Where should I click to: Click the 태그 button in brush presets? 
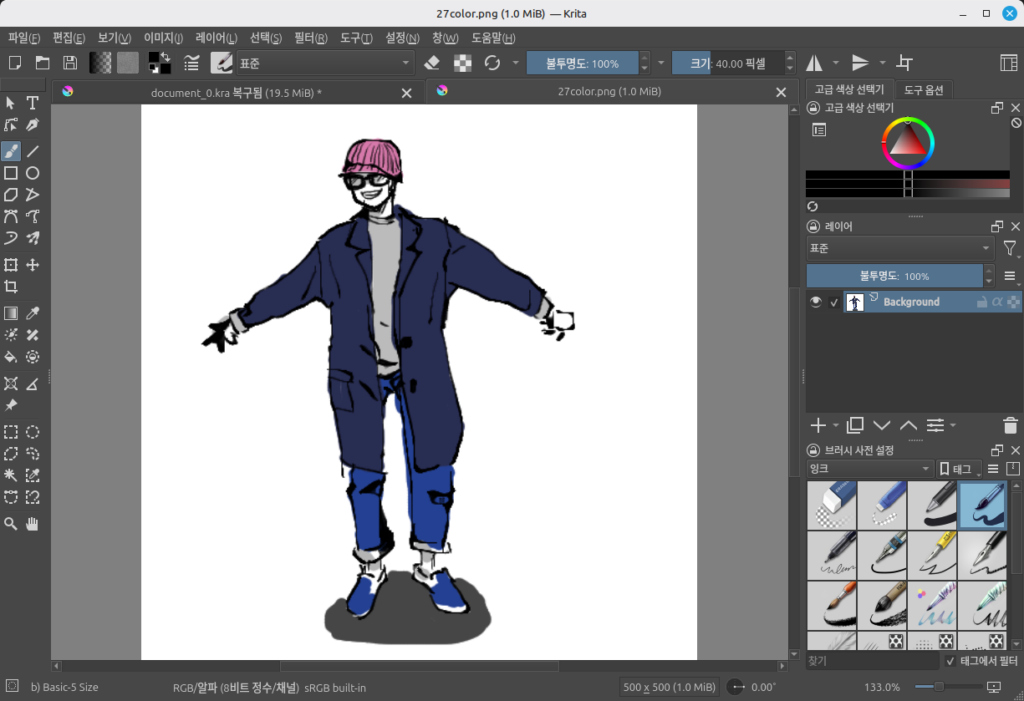point(957,469)
